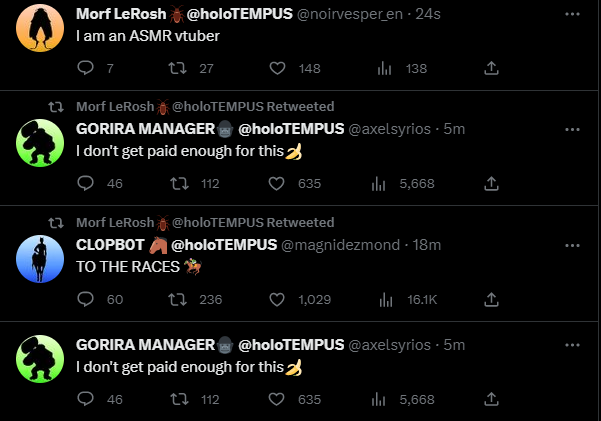Open the CLOPBOT blue centaur avatar
The width and height of the screenshot is (601, 421).
coord(40,259)
